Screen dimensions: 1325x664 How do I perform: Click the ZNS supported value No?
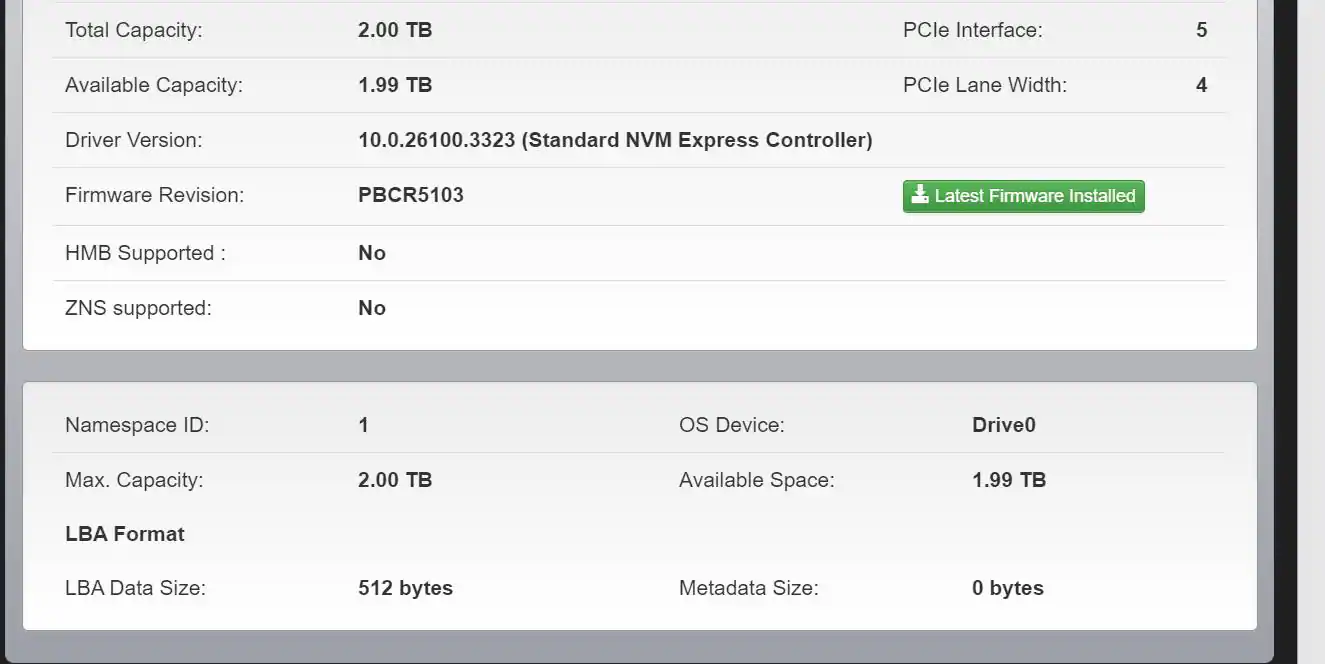pyautogui.click(x=372, y=308)
